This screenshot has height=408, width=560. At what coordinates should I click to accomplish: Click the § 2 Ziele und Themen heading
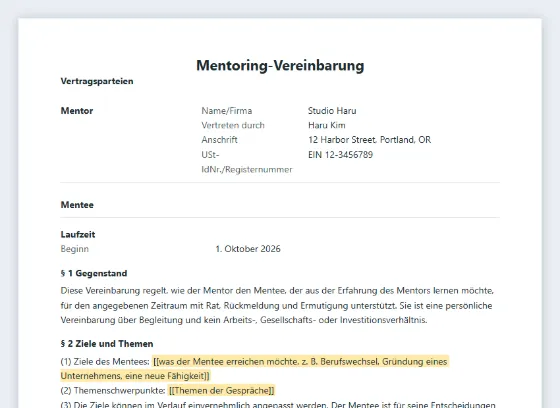click(x=107, y=344)
